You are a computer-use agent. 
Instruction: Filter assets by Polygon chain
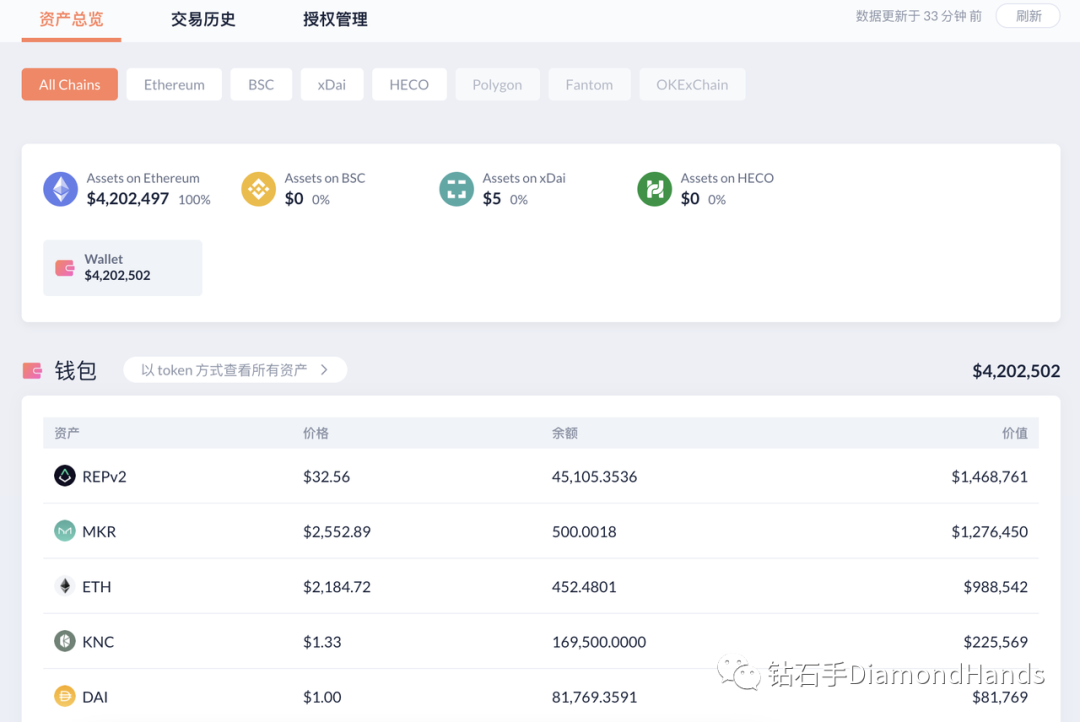coord(497,85)
